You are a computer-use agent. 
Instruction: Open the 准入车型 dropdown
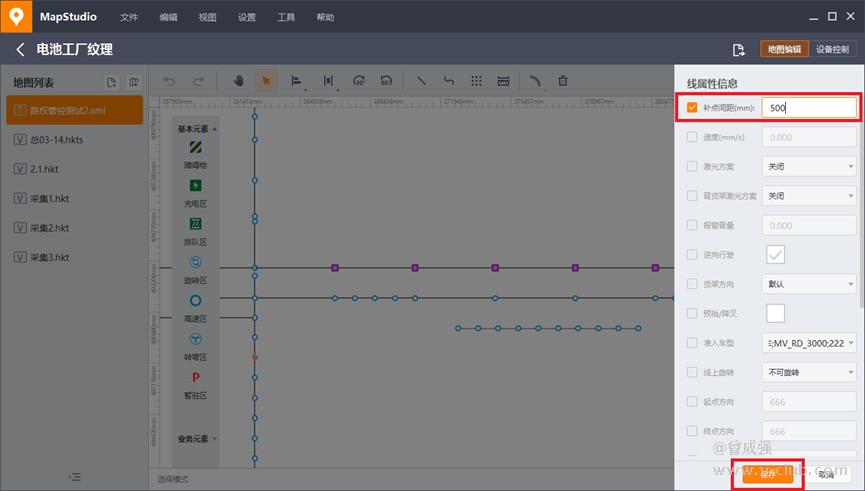point(809,343)
